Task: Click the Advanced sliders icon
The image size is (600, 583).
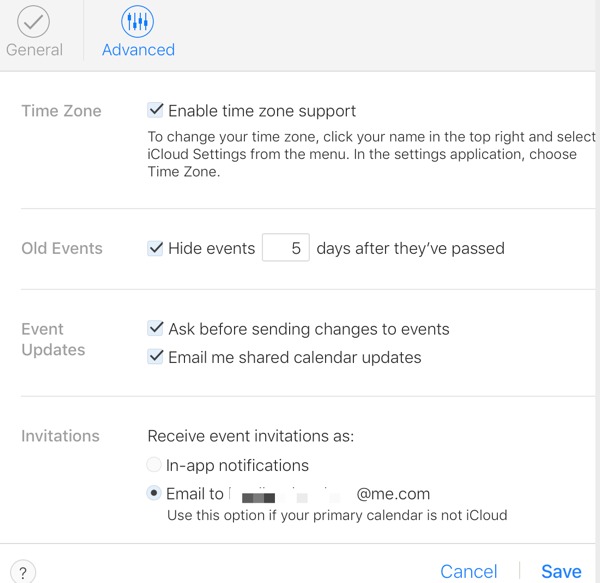Action: click(x=137, y=21)
